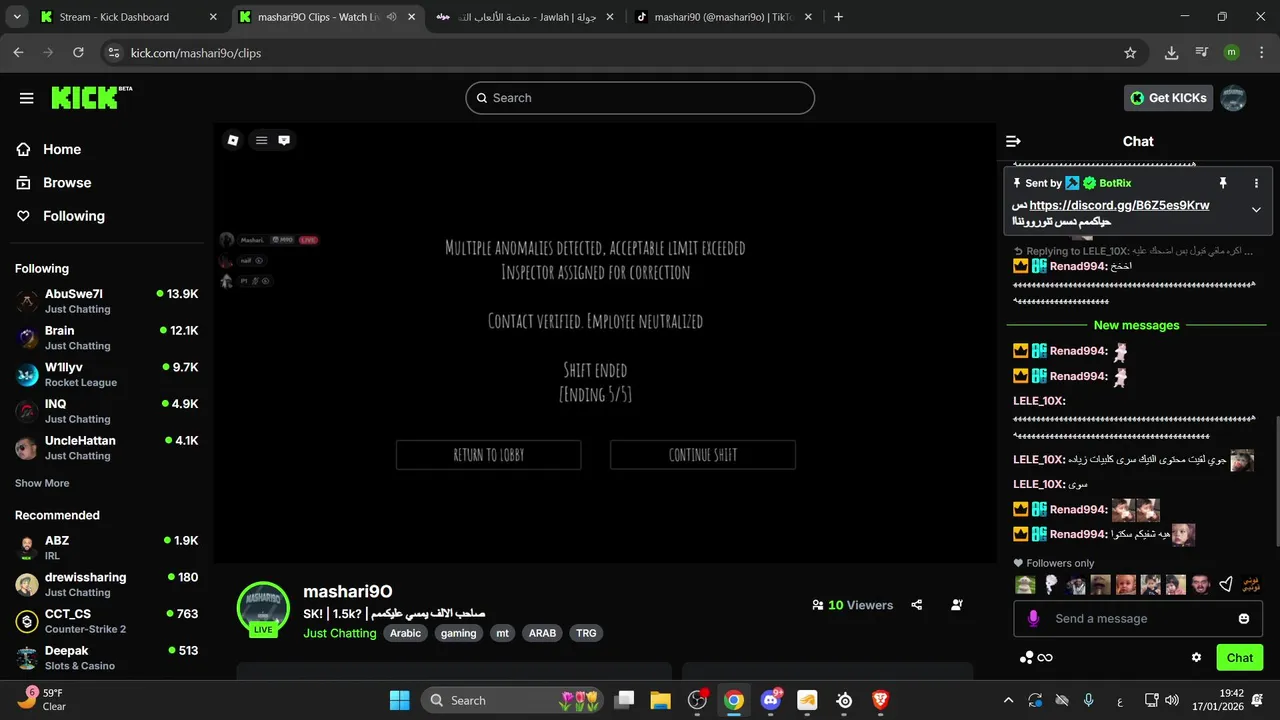Select the first quick emote below Followers only

pos(1024,585)
